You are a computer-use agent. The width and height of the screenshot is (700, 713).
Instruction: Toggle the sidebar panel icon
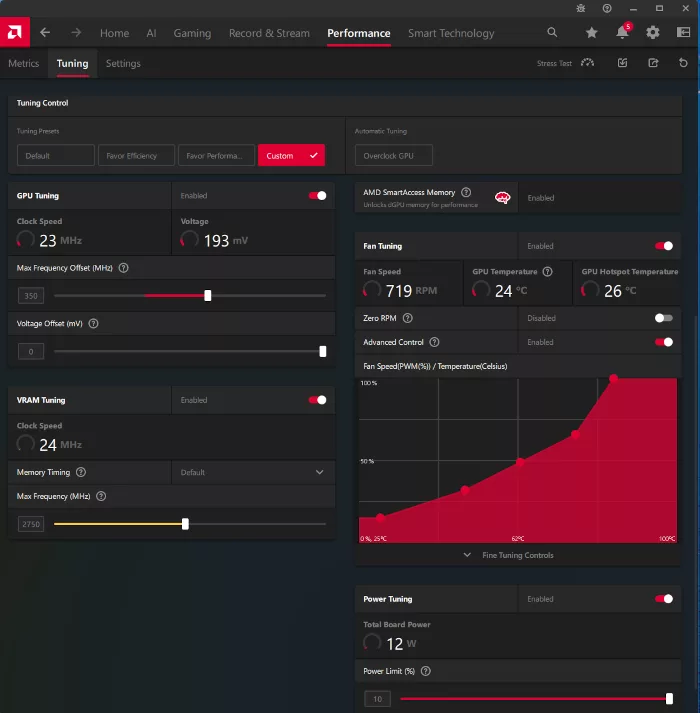tap(683, 32)
